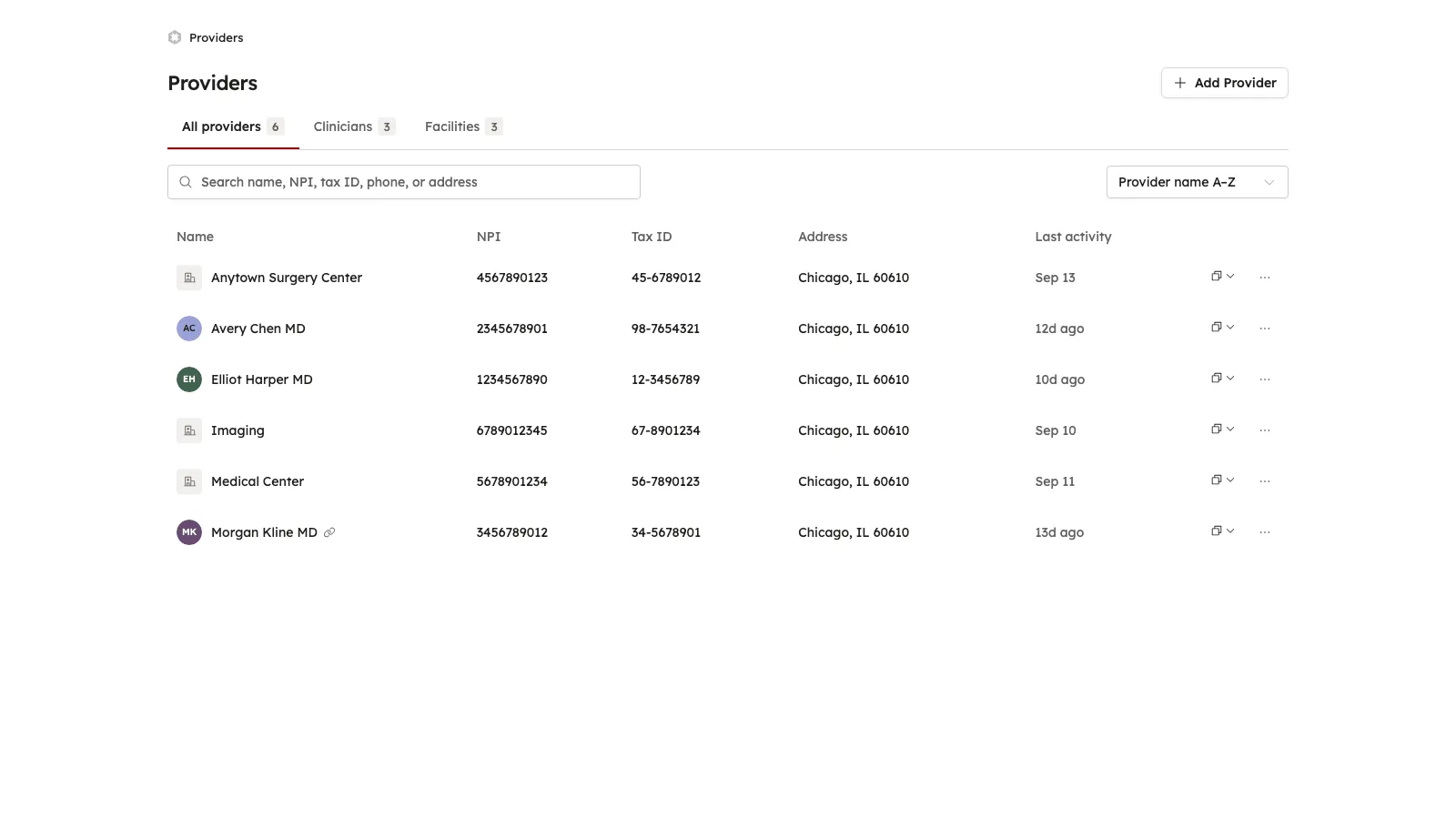This screenshot has height=819, width=1456.
Task: Click the Morgan Kline MK avatar
Action: coord(189,532)
